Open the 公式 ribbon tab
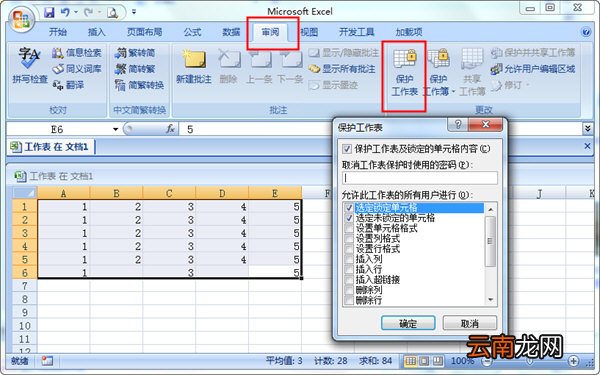 point(192,32)
